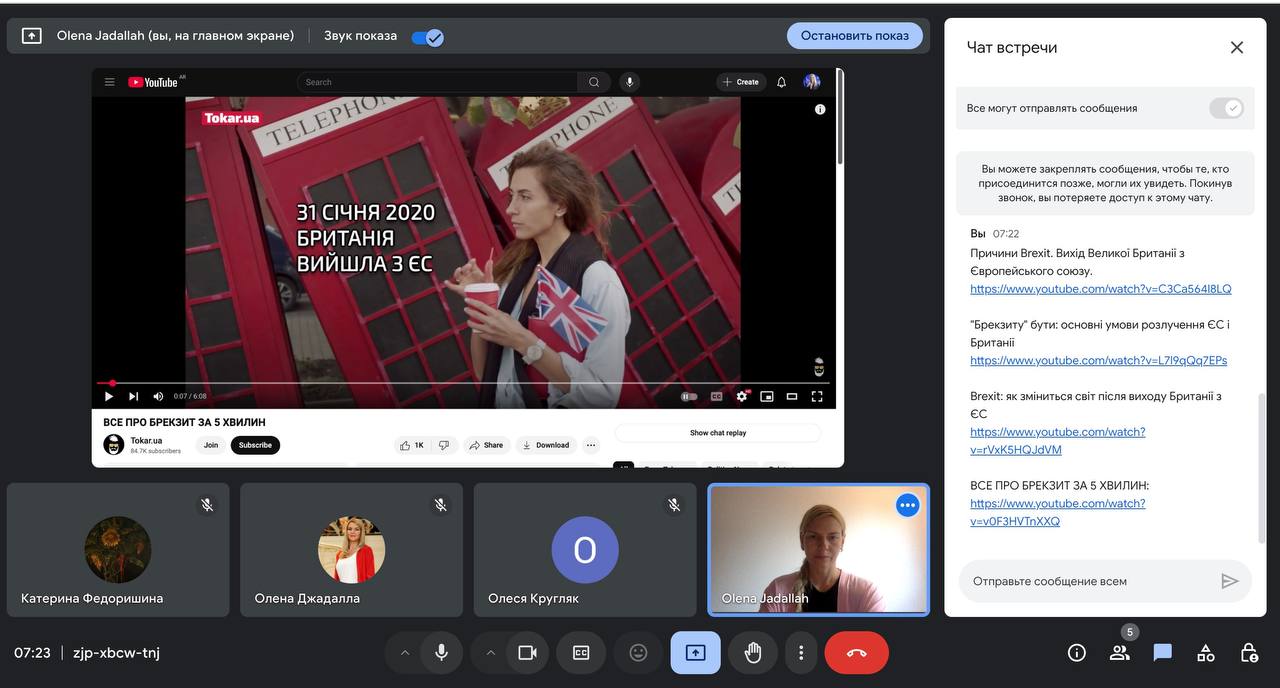
Task: Open the YouTube account avatar menu
Action: 812,82
